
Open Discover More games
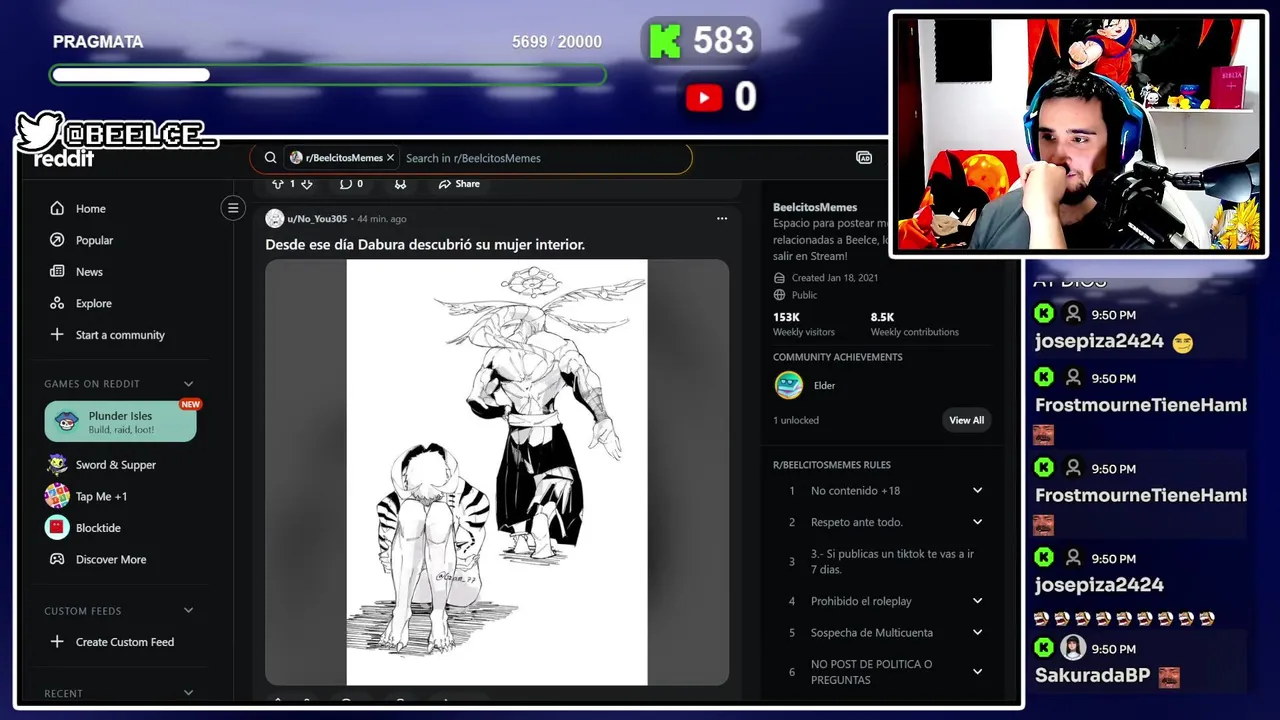[x=110, y=560]
